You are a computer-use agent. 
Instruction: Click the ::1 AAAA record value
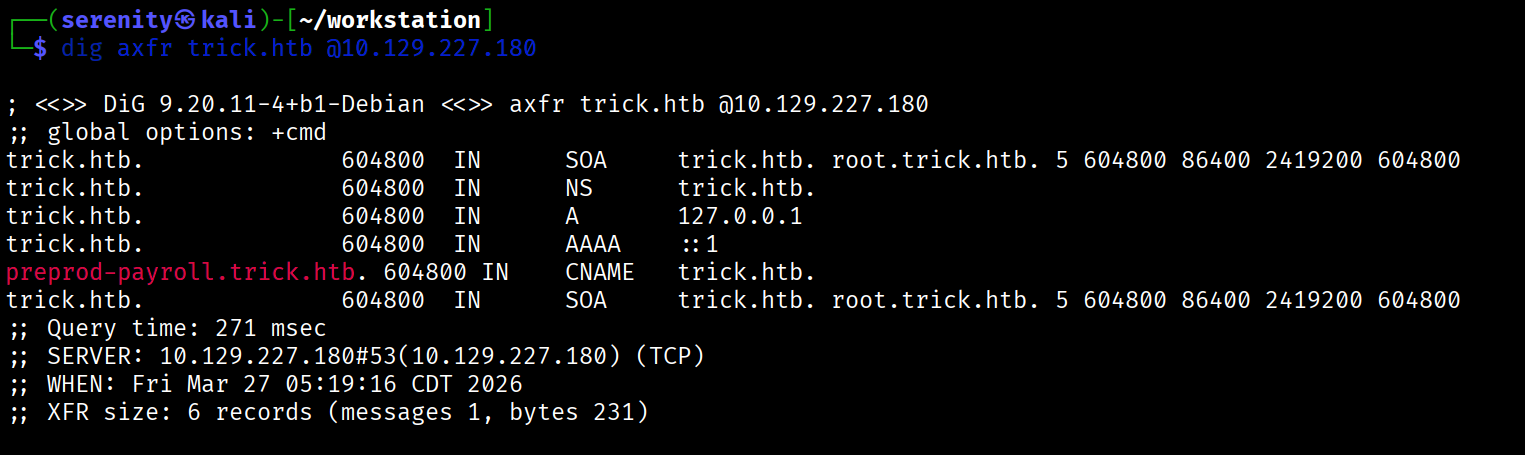tap(699, 244)
